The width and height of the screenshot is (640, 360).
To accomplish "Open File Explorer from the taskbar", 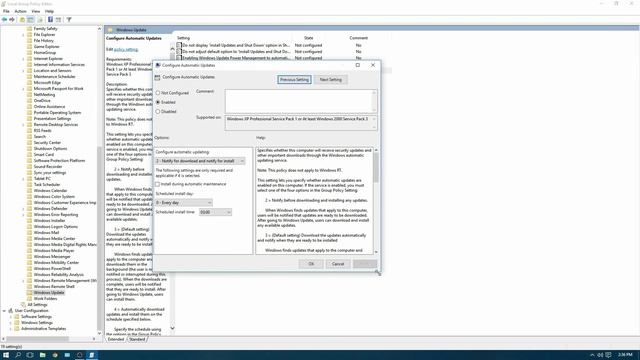I will [x=42, y=355].
